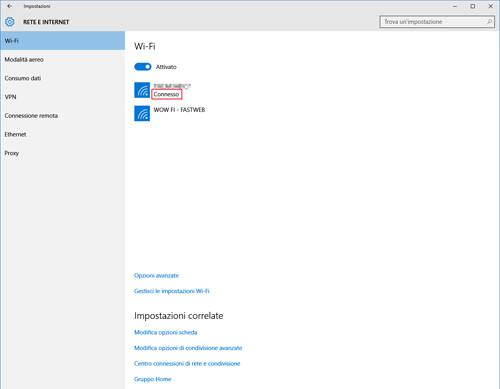This screenshot has width=500, height=389.
Task: Turn off the Wi-Fi Attivato switch
Action: (x=143, y=67)
